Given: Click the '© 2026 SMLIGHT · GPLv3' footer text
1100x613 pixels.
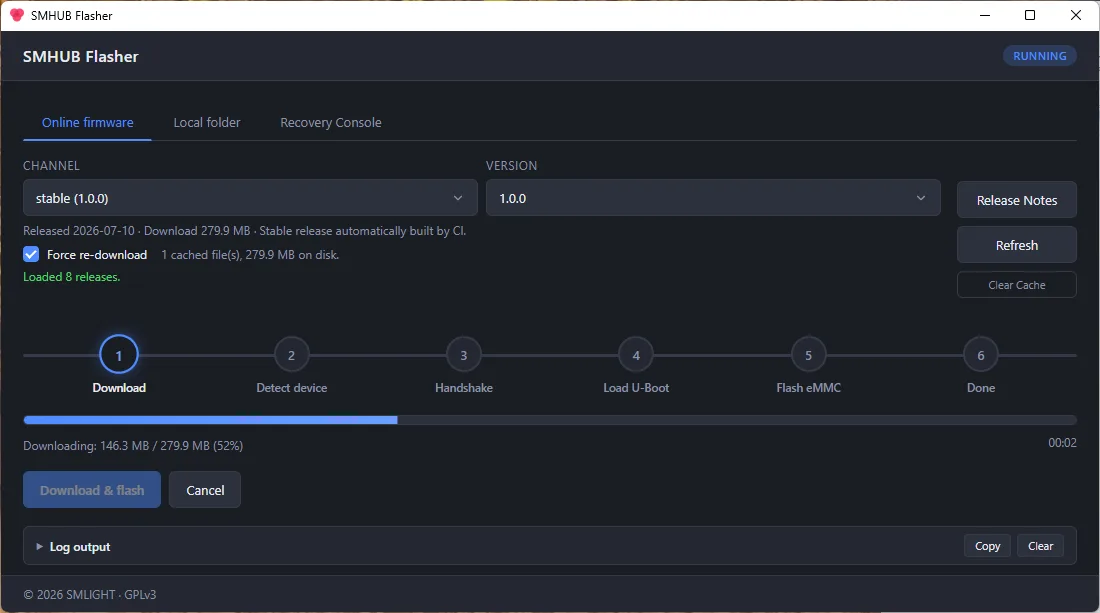Looking at the screenshot, I should (x=90, y=594).
